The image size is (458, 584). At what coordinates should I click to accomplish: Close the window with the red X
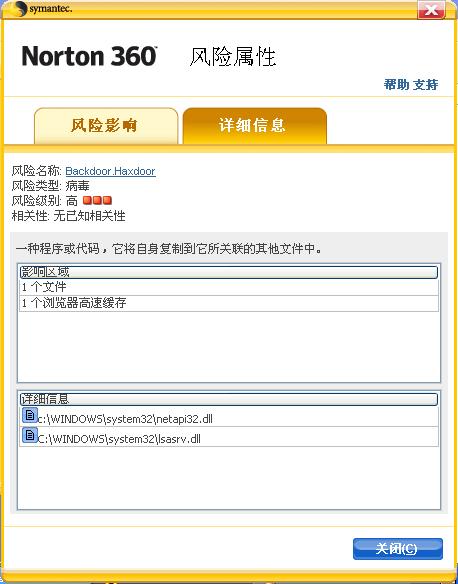pyautogui.click(x=431, y=10)
